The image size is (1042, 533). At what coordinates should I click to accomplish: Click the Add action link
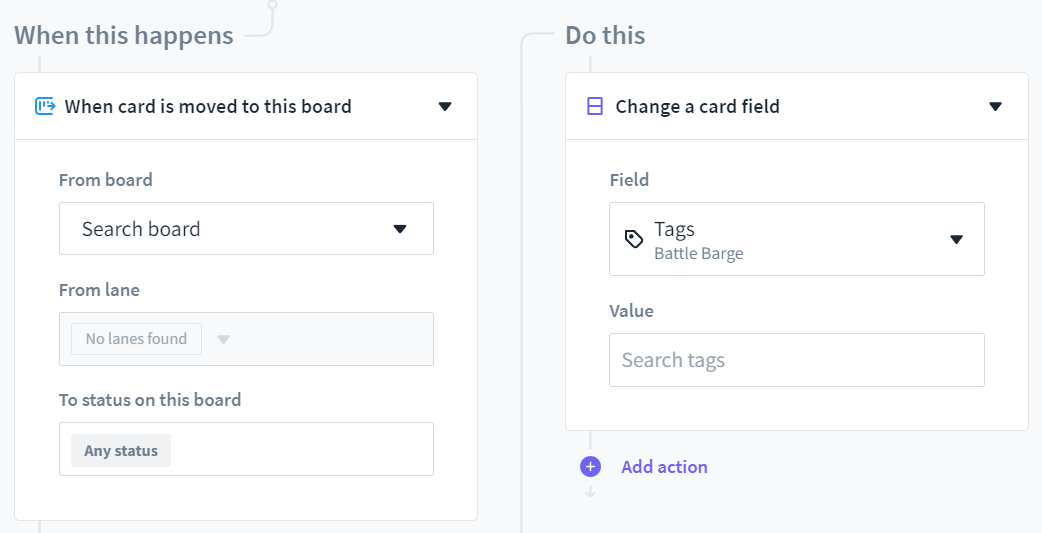664,467
